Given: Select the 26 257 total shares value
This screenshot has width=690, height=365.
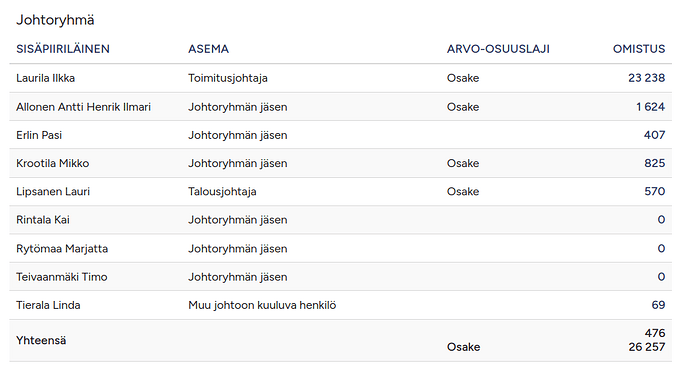Looking at the screenshot, I should (647, 347).
